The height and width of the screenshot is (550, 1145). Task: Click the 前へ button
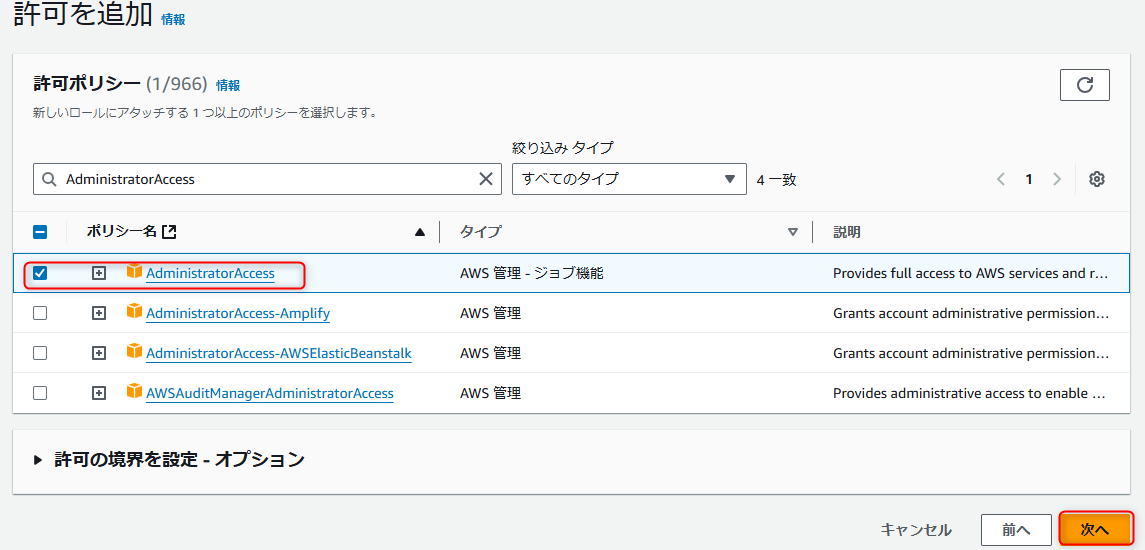(1016, 530)
